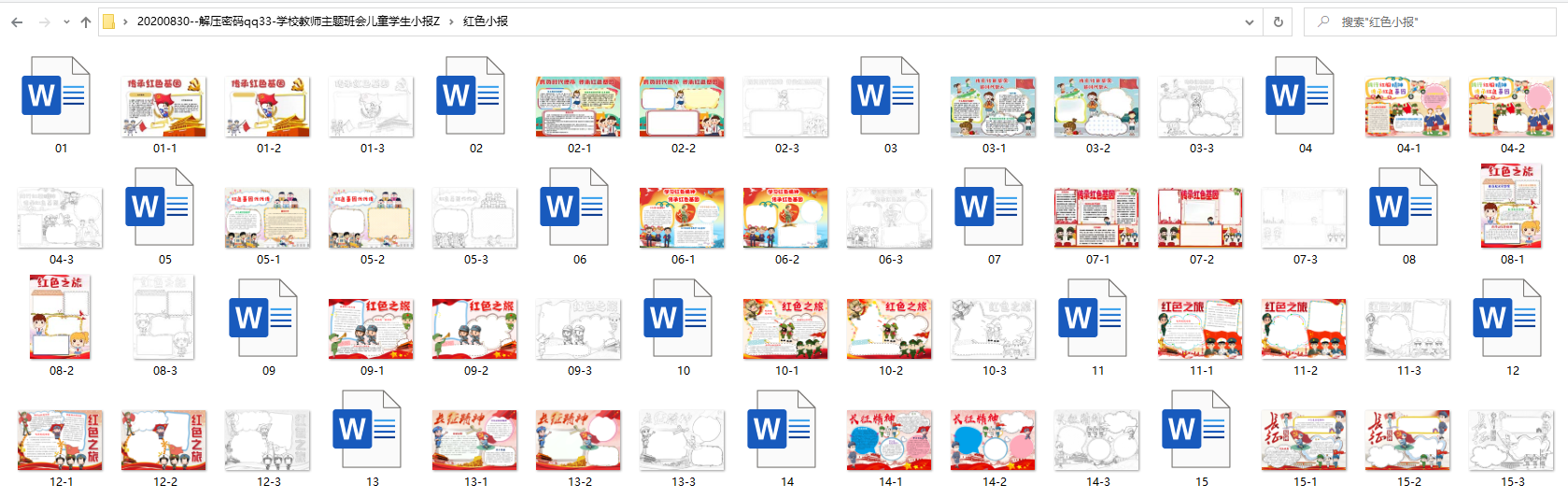
Task: Select the Word document named 13
Action: pyautogui.click(x=372, y=438)
